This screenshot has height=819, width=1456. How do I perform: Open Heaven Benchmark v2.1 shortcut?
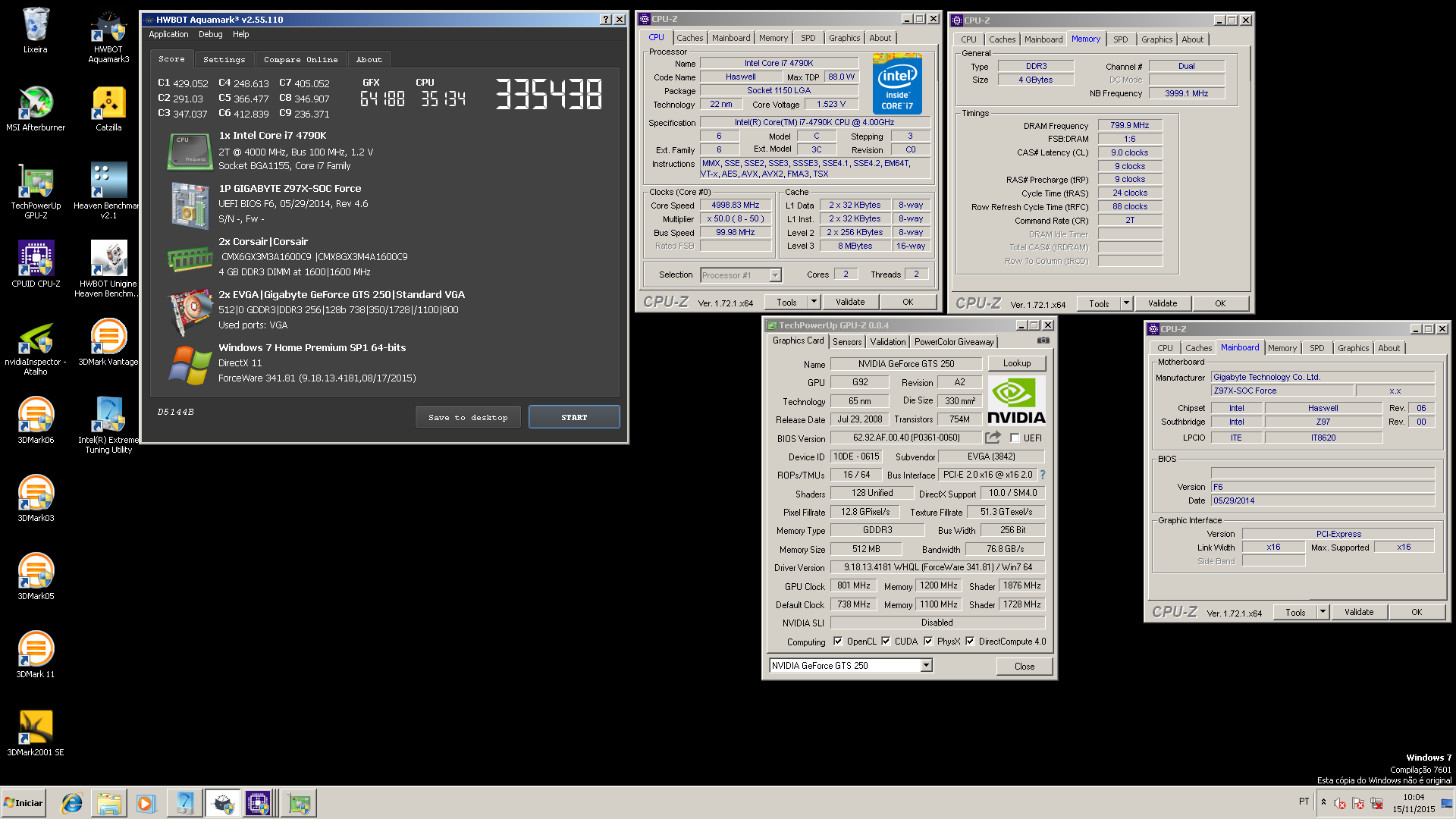click(108, 191)
